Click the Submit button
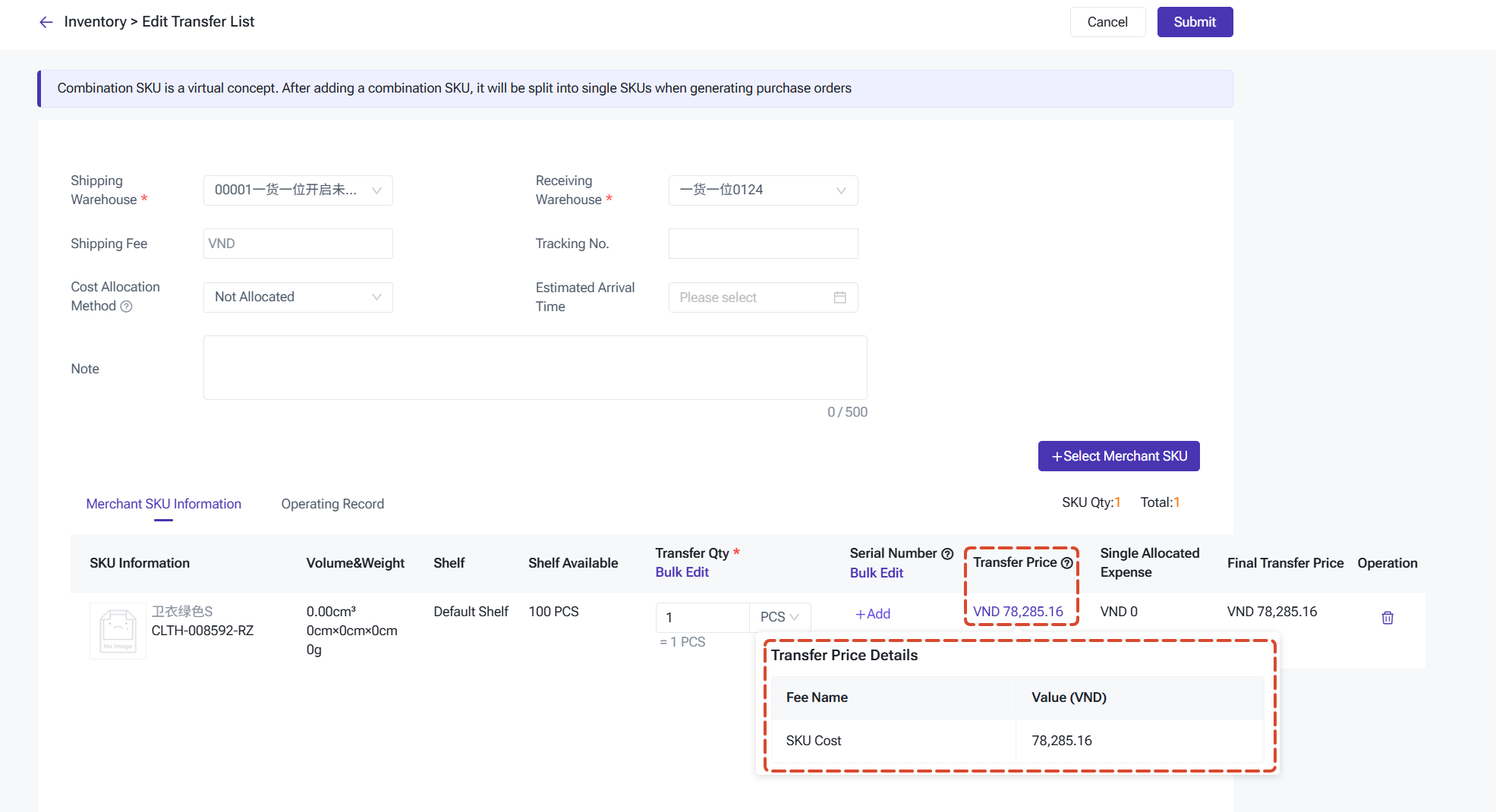This screenshot has height=812, width=1496. click(x=1195, y=22)
